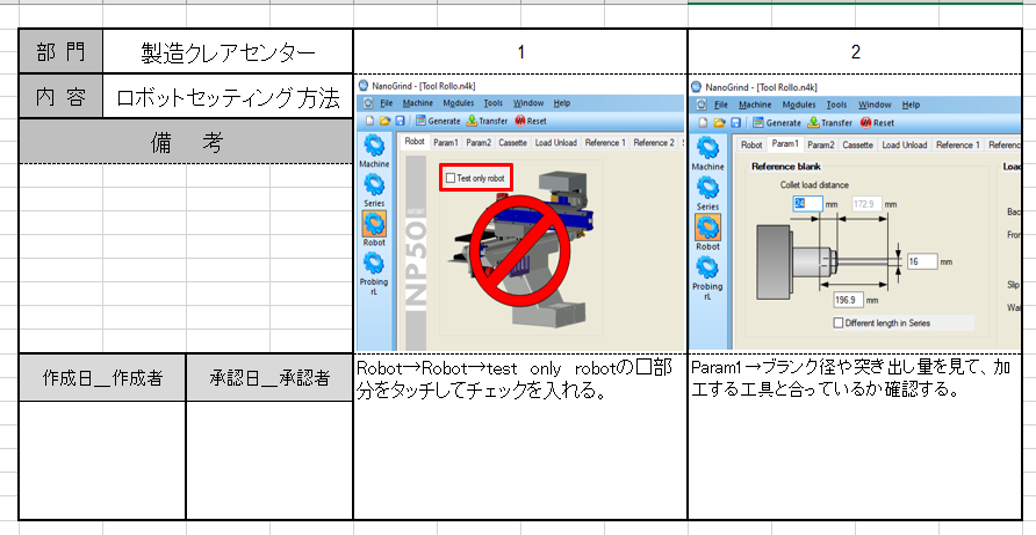Switch to Cassette tab in step 1 window
This screenshot has height=535, width=1036.
click(512, 143)
